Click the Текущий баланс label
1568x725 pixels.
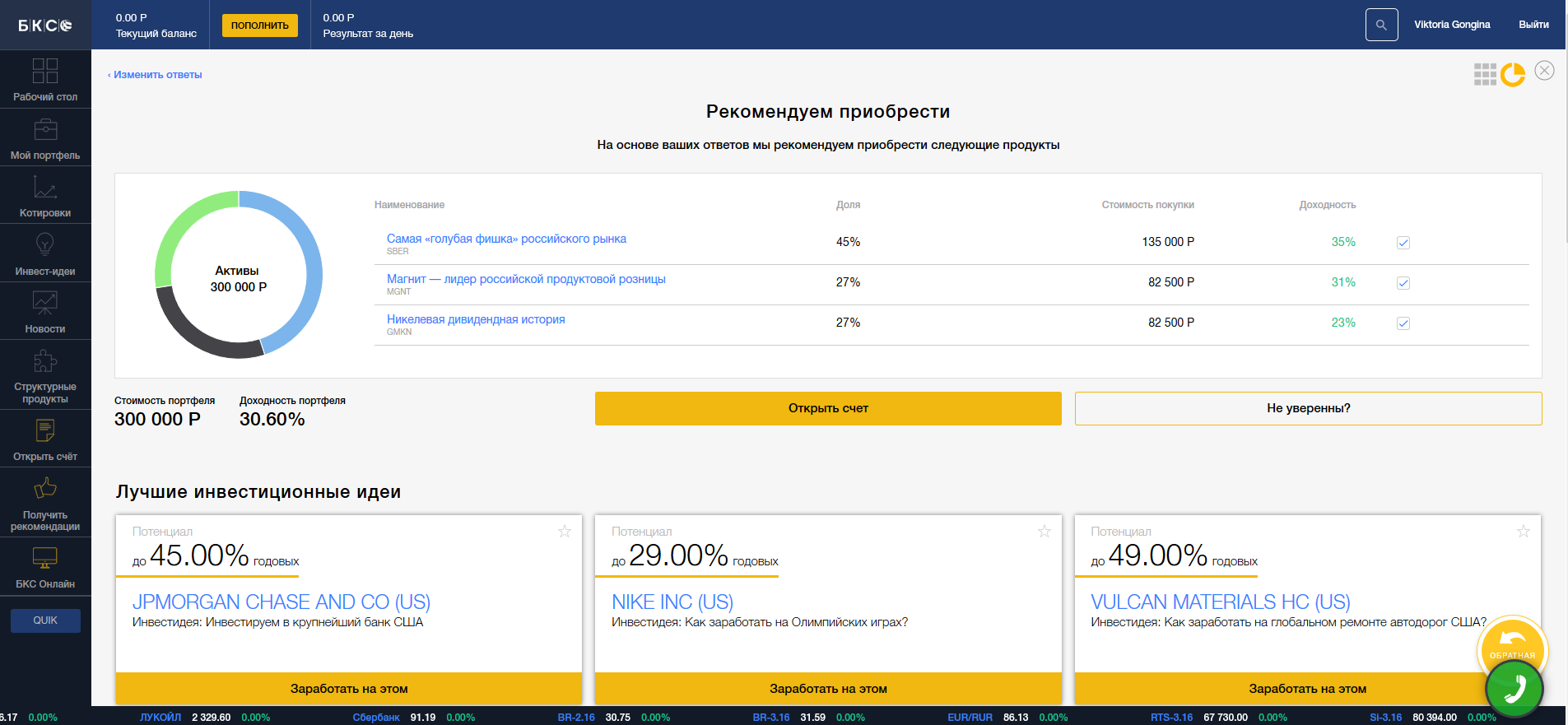156,34
